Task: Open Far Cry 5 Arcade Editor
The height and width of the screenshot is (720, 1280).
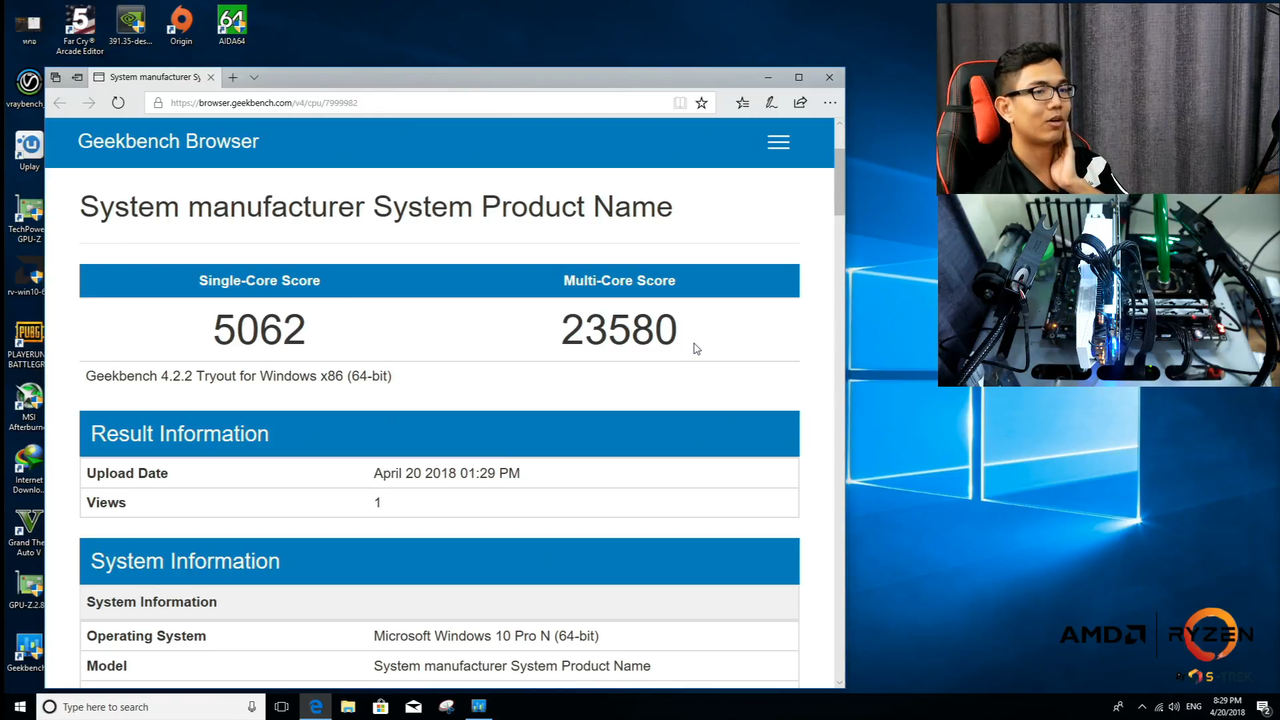Action: (x=79, y=18)
